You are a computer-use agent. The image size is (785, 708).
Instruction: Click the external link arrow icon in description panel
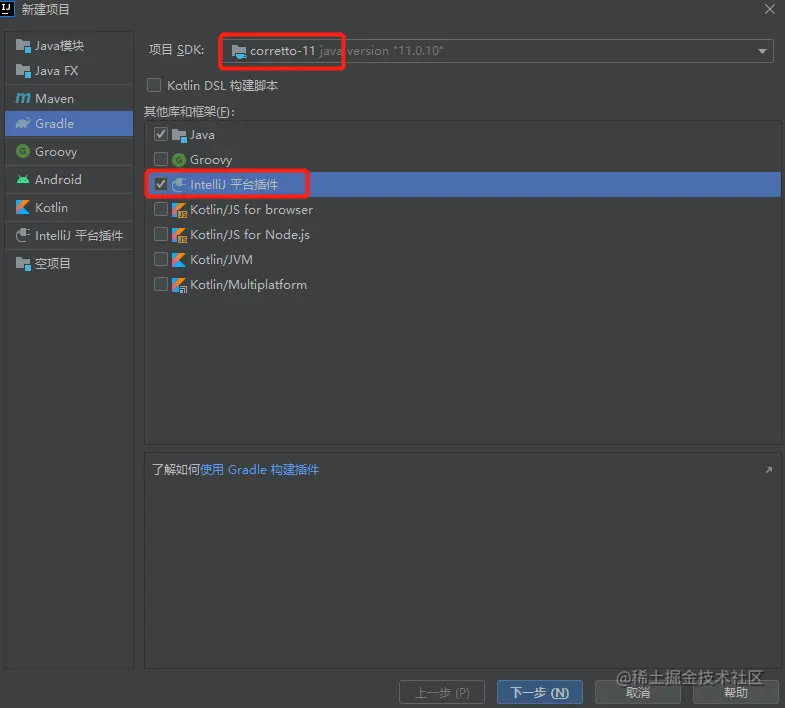click(768, 470)
